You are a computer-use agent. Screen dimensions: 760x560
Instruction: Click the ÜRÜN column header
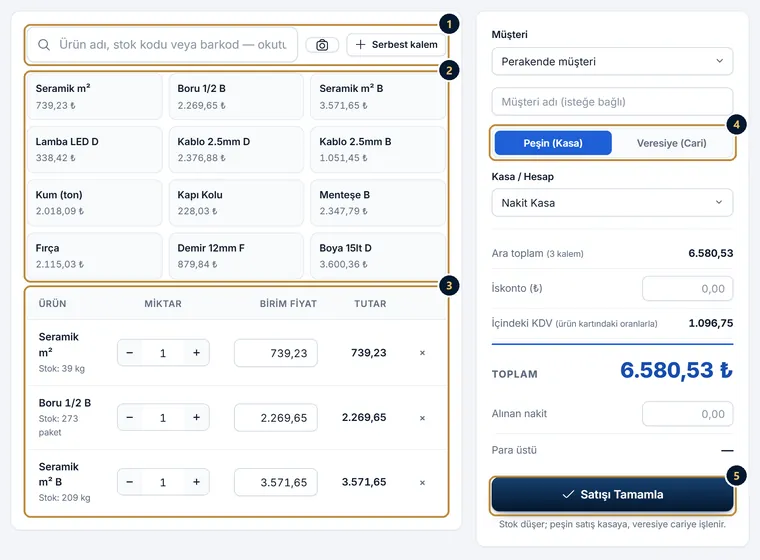[52, 304]
